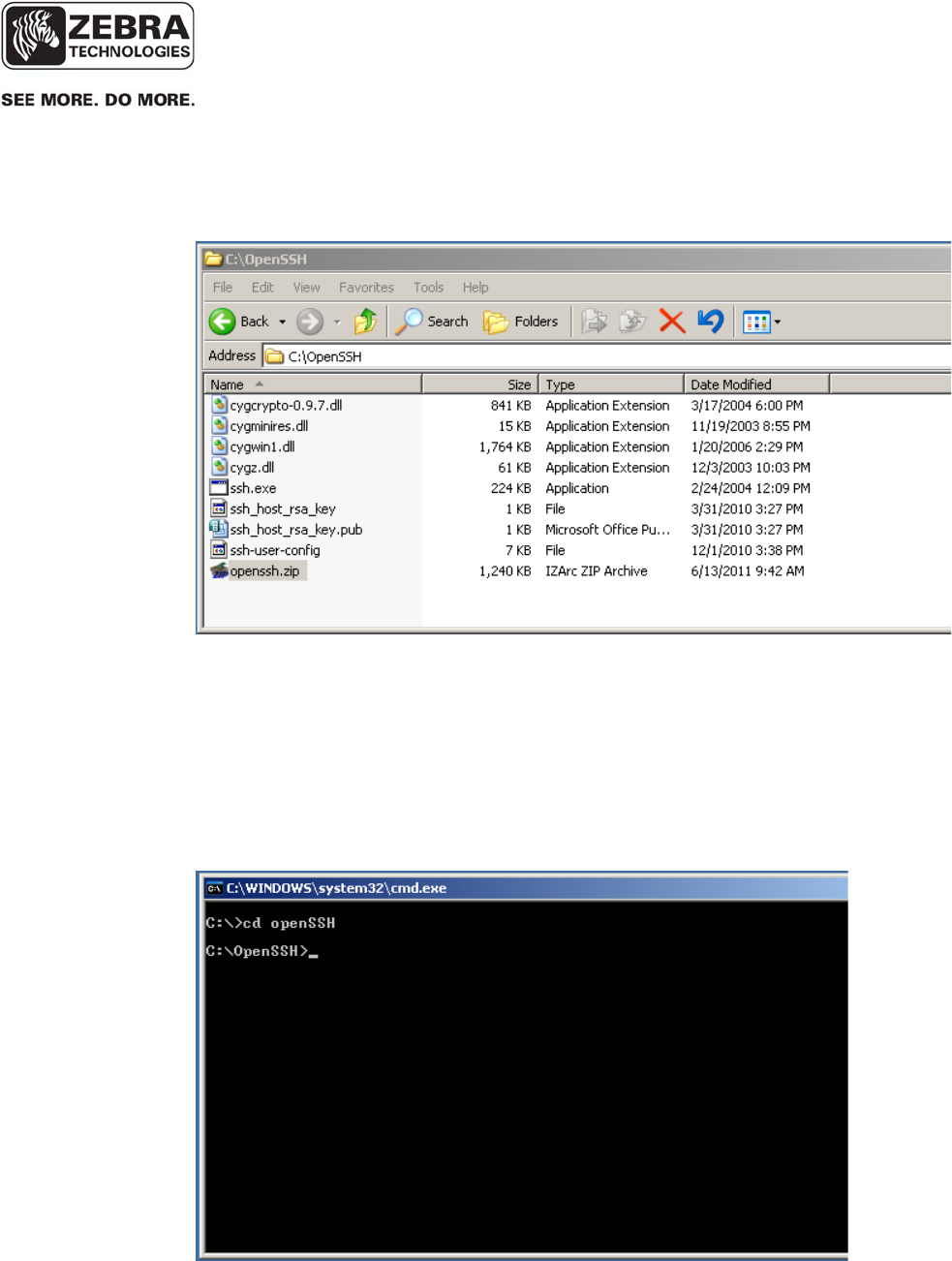This screenshot has height=1261, width=952.
Task: Click the 6/13/2011 9:42 AM date
Action: point(748,571)
